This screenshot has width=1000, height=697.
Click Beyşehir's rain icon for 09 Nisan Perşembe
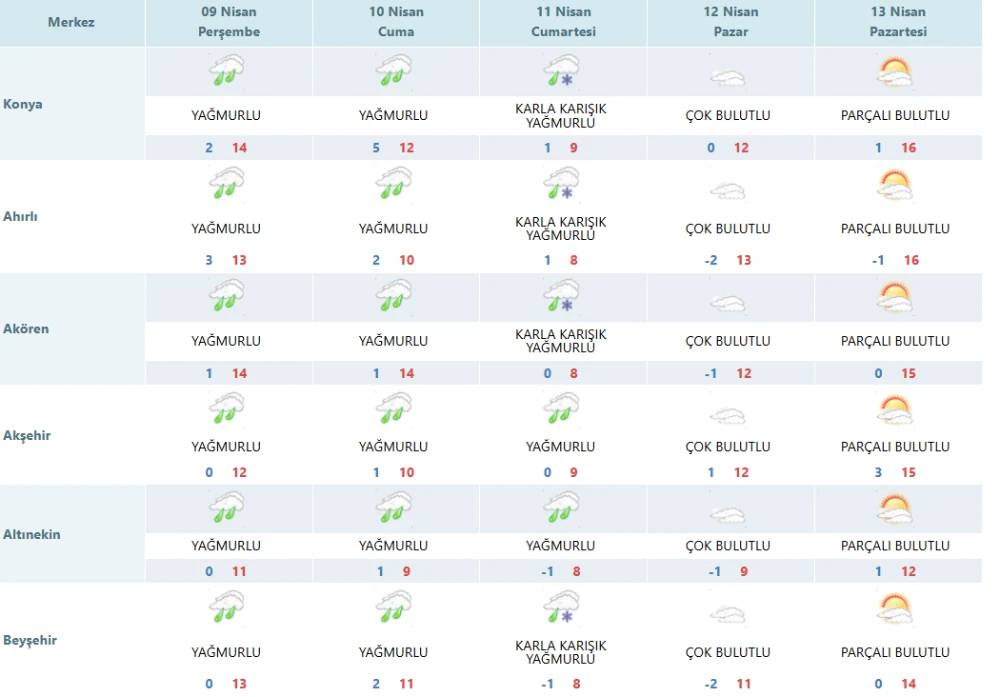227,608
